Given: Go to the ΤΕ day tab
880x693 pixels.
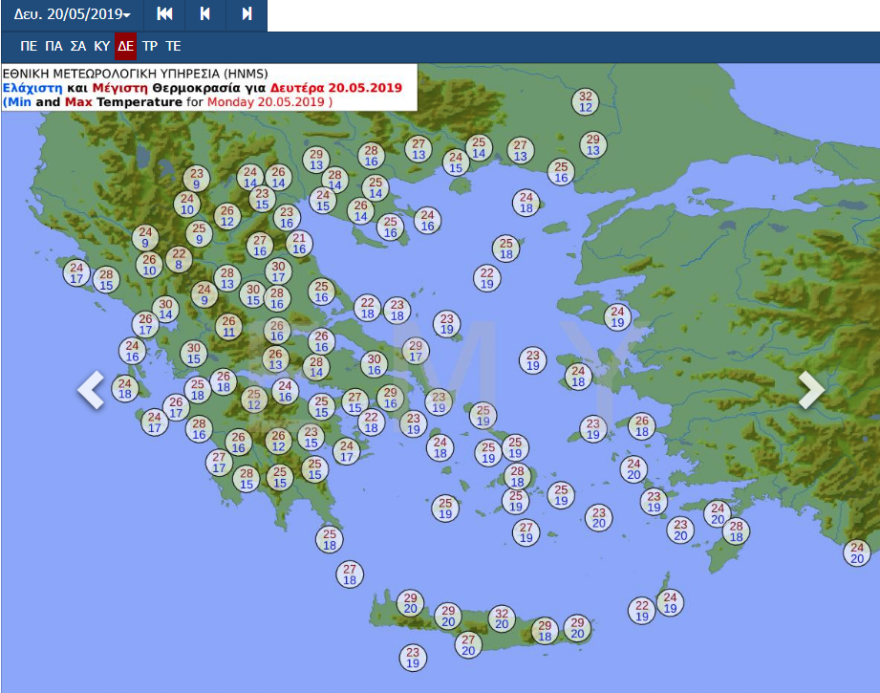Looking at the screenshot, I should 173,46.
